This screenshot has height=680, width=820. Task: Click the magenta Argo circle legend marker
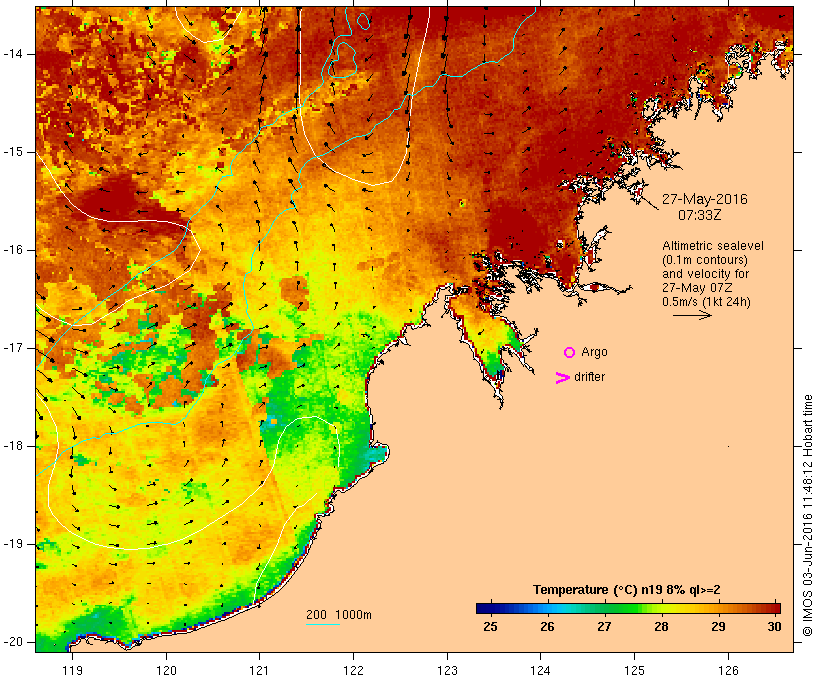point(570,353)
